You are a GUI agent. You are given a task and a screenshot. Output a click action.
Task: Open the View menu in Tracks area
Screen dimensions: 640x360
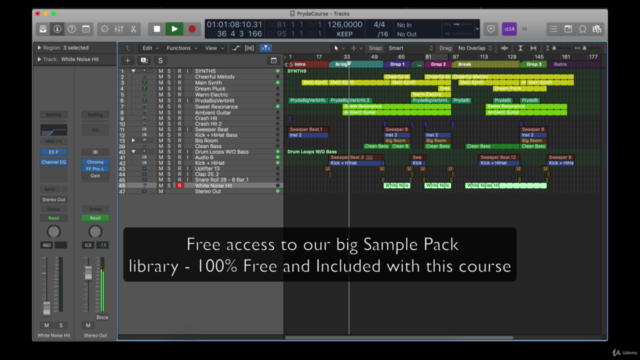pyautogui.click(x=214, y=48)
